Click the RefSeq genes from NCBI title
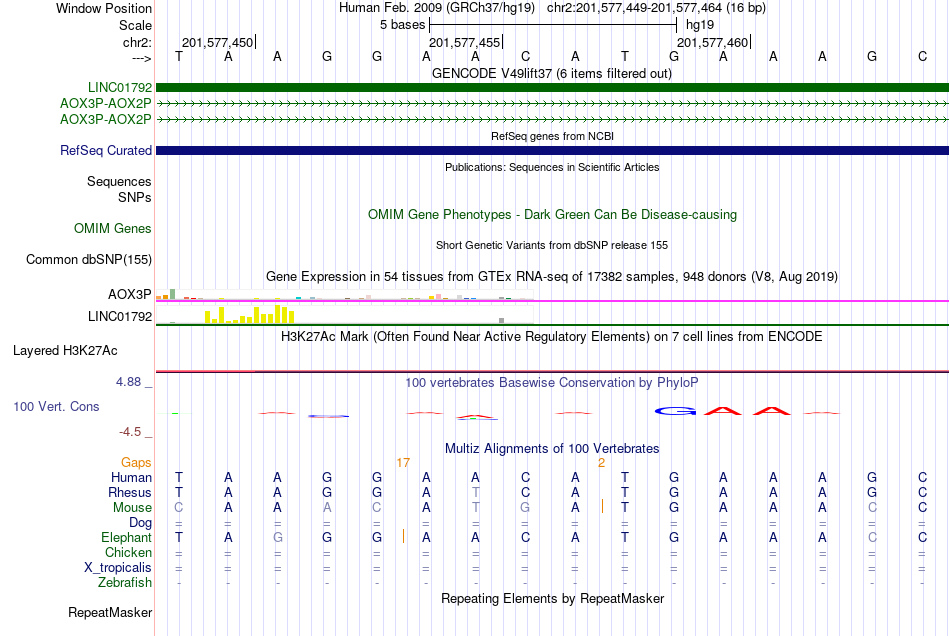950x636 pixels. pyautogui.click(x=552, y=136)
